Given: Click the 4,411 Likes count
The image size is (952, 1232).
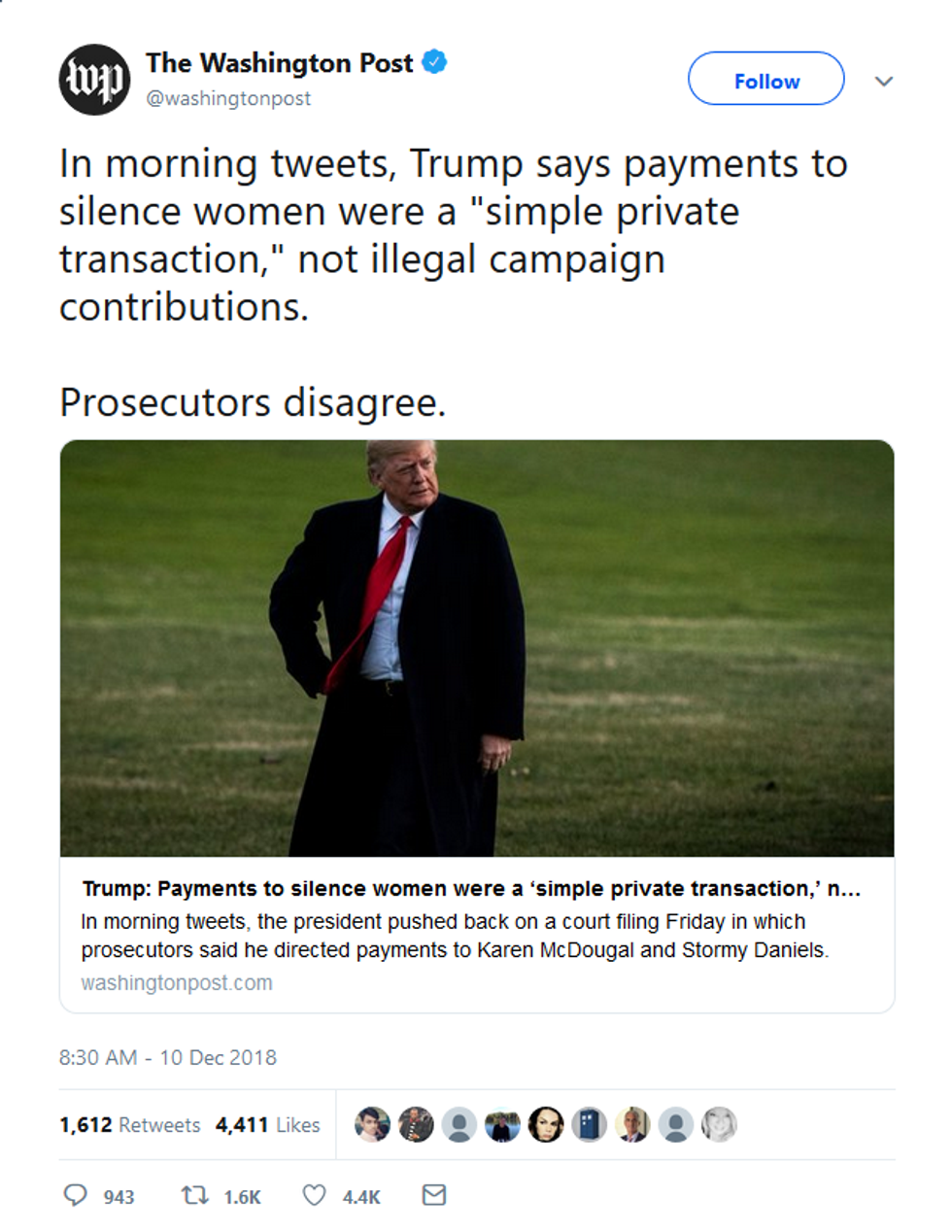Looking at the screenshot, I should tap(268, 1124).
